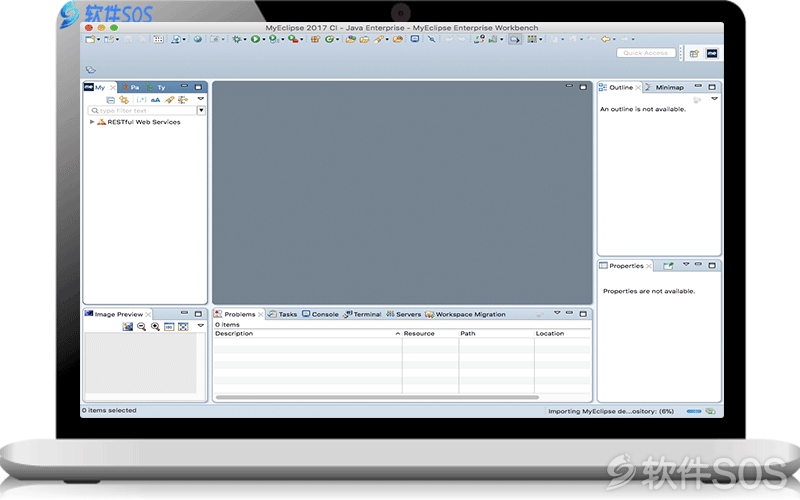Click the Search flashlight toolbar icon
This screenshot has width=800, height=500.
(378, 39)
